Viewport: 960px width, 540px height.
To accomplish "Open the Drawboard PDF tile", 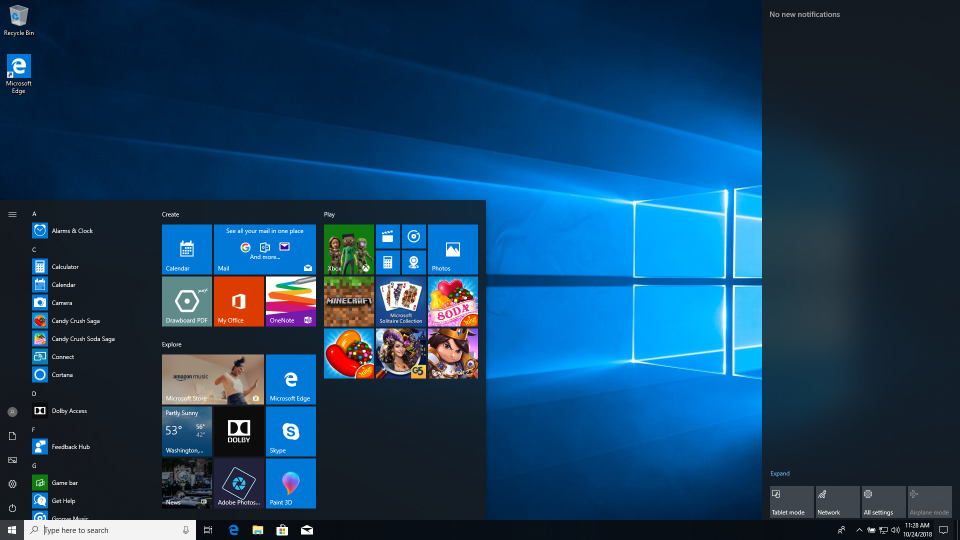I will (x=187, y=302).
